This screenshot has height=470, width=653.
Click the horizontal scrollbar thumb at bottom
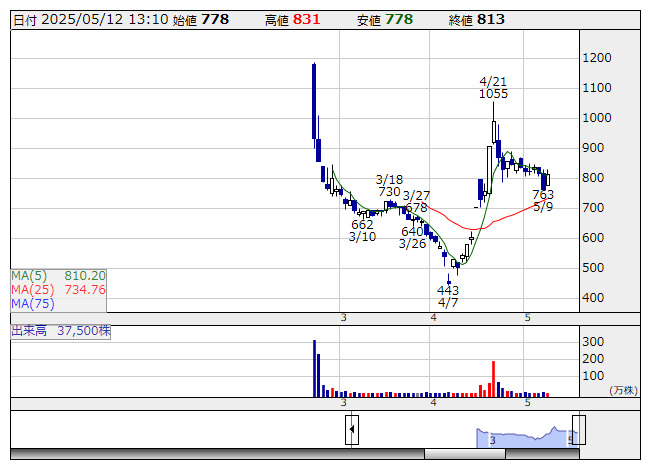click(465, 454)
